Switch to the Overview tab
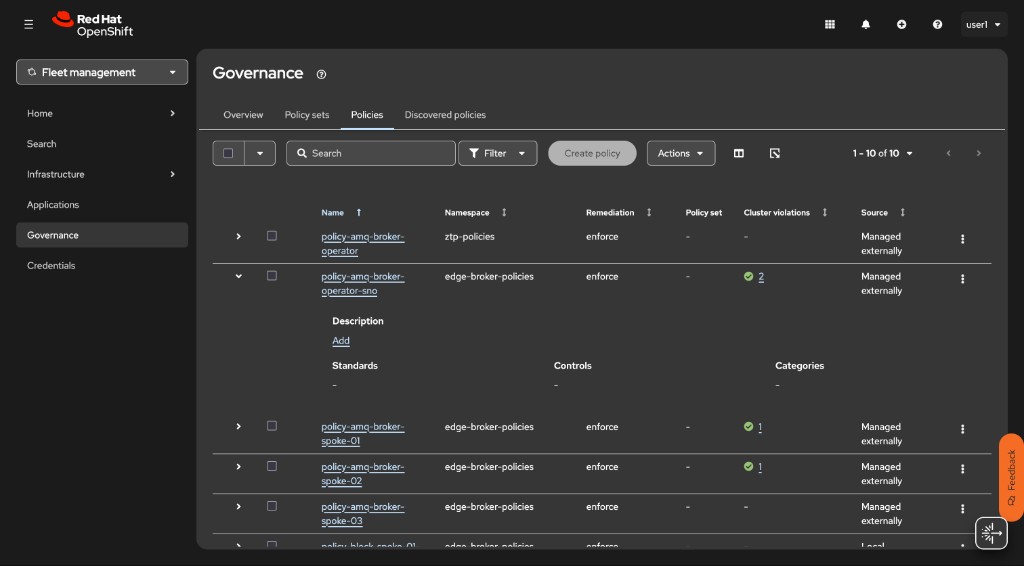Image resolution: width=1024 pixels, height=566 pixels. coord(243,115)
